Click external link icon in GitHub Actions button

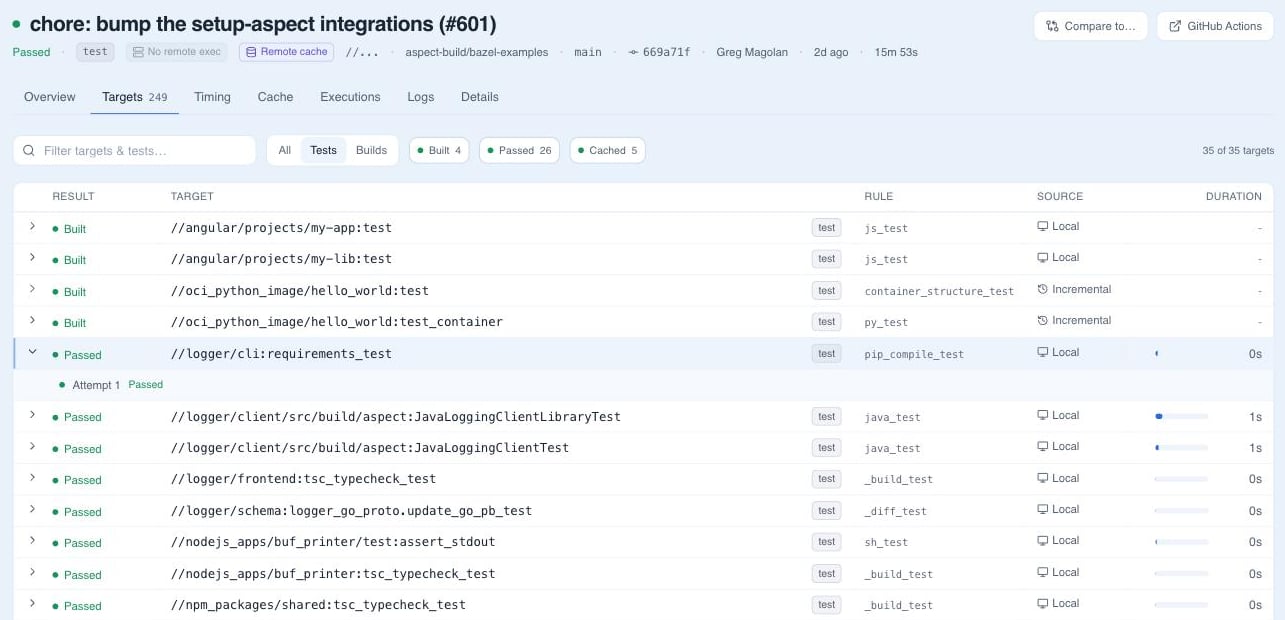(x=1175, y=26)
